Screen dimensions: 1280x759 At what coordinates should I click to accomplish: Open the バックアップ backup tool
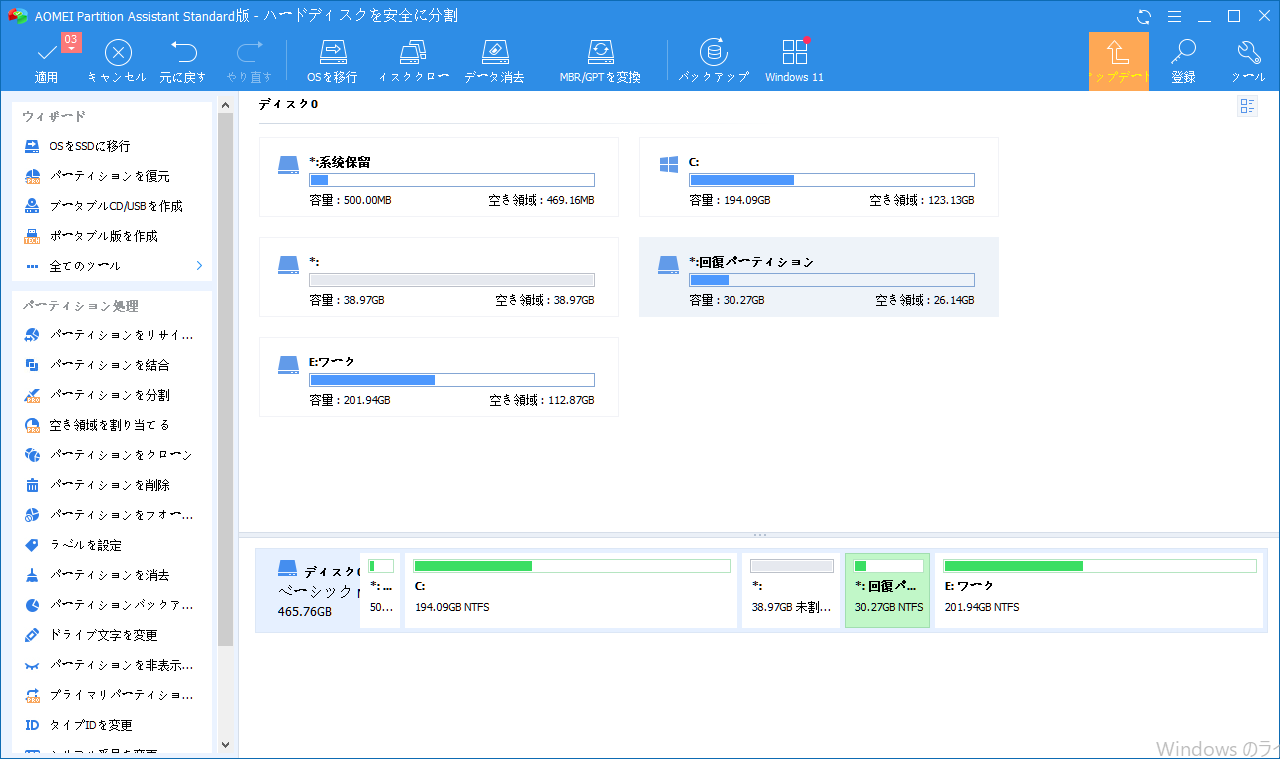[713, 62]
